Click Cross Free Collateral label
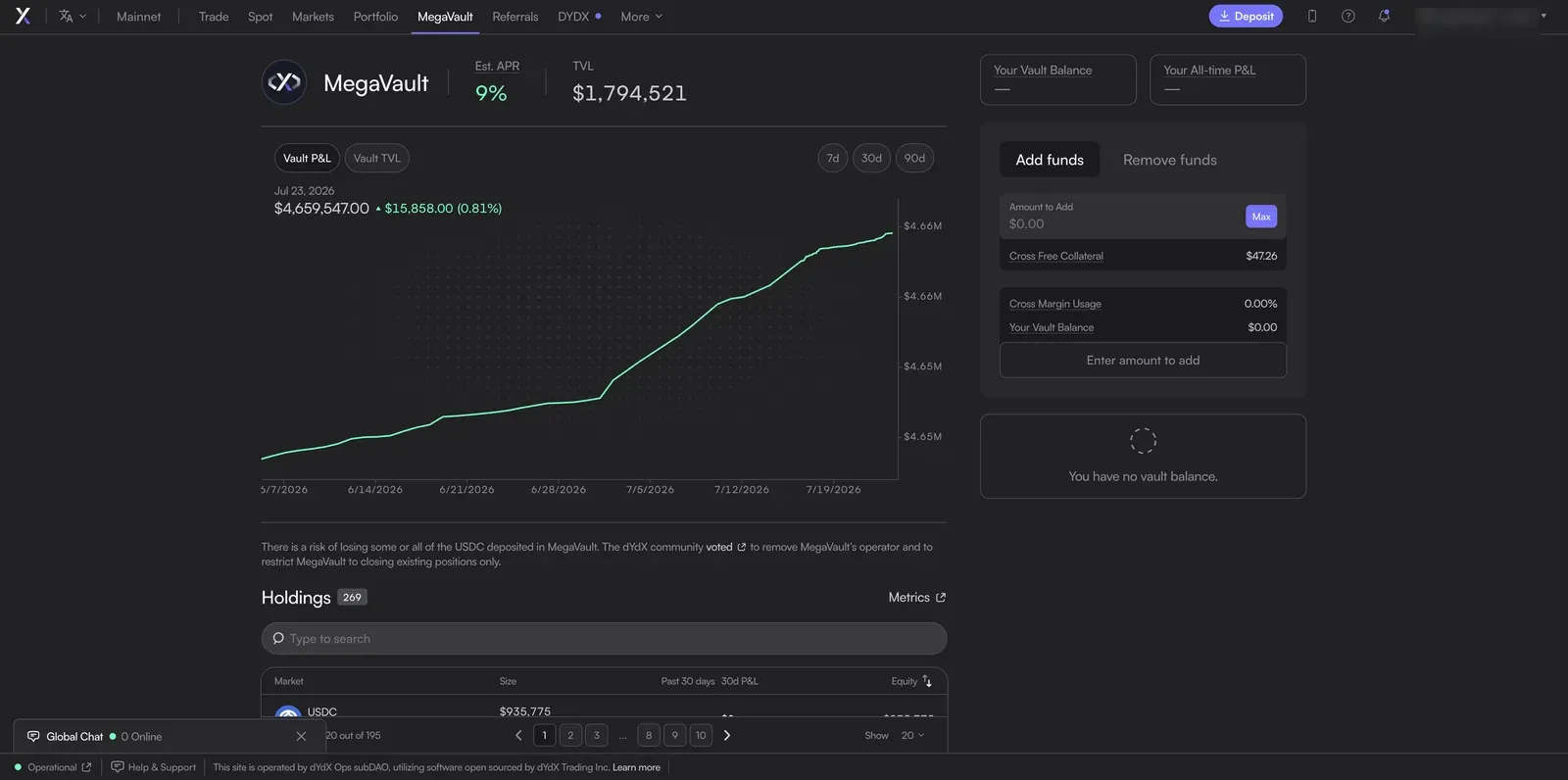This screenshot has height=780, width=1568. pos(1056,256)
